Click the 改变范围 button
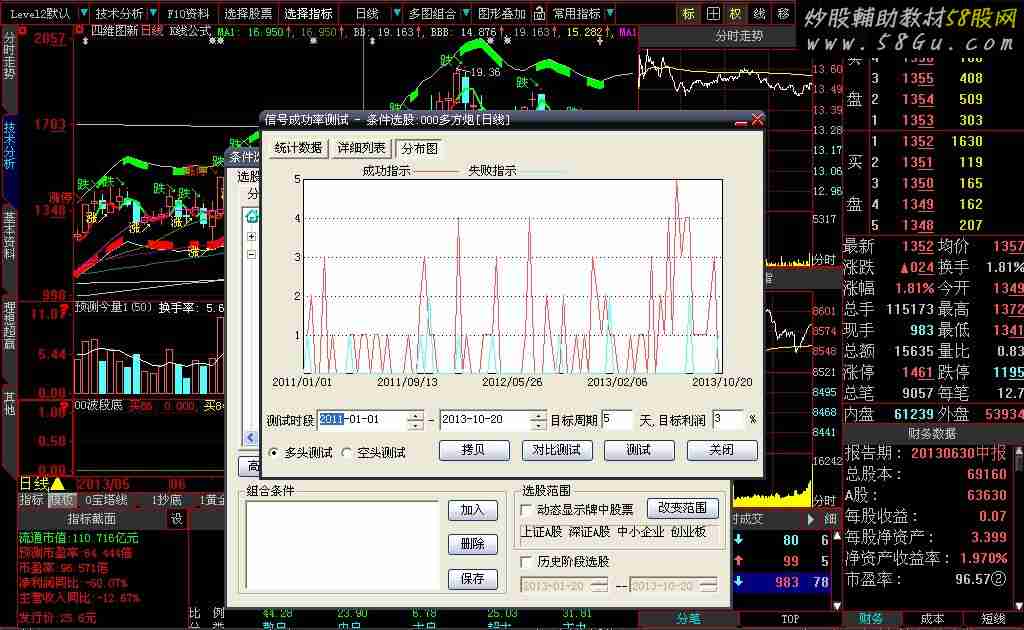 point(682,508)
